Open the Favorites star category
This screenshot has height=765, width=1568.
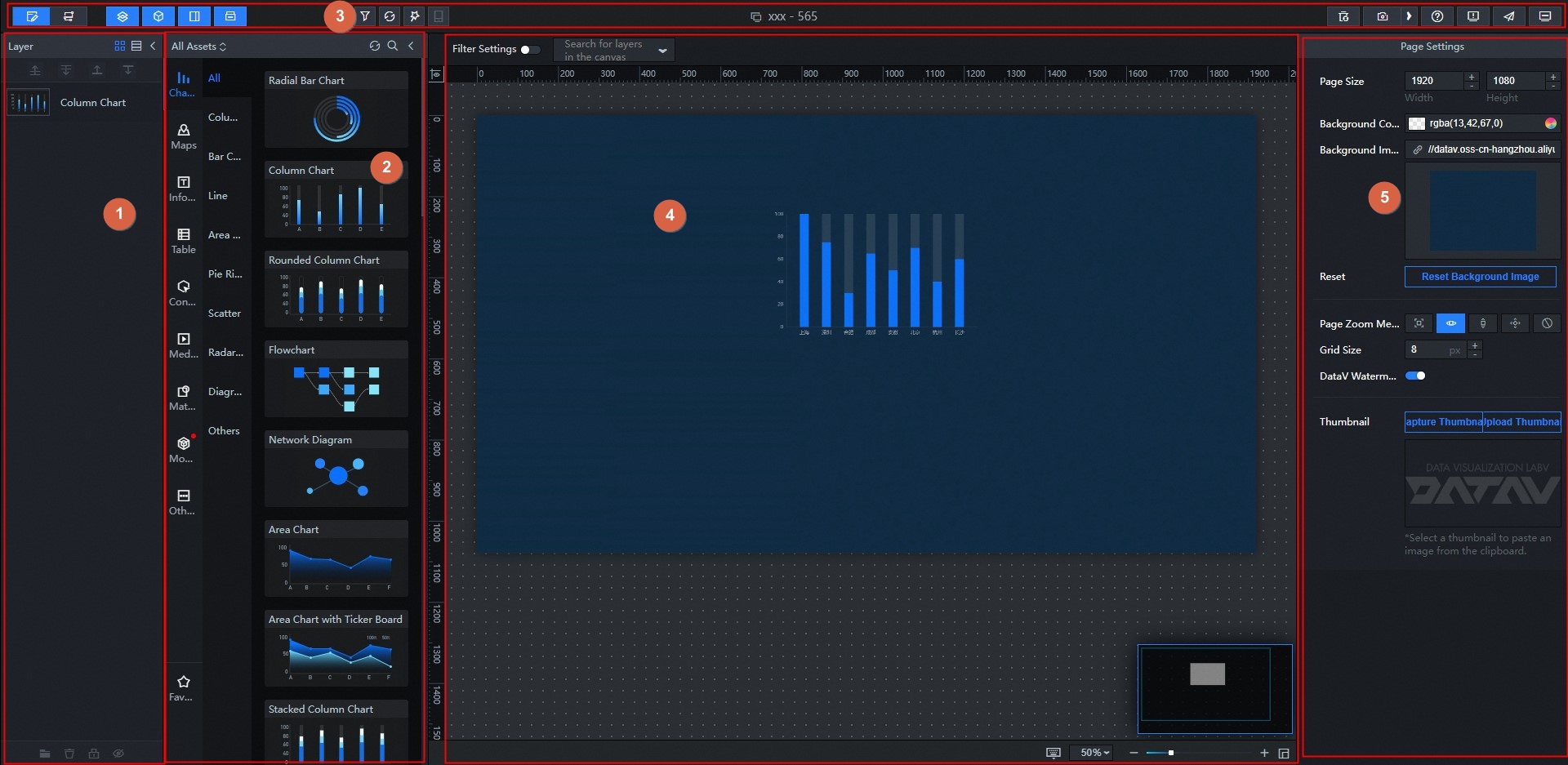[184, 687]
